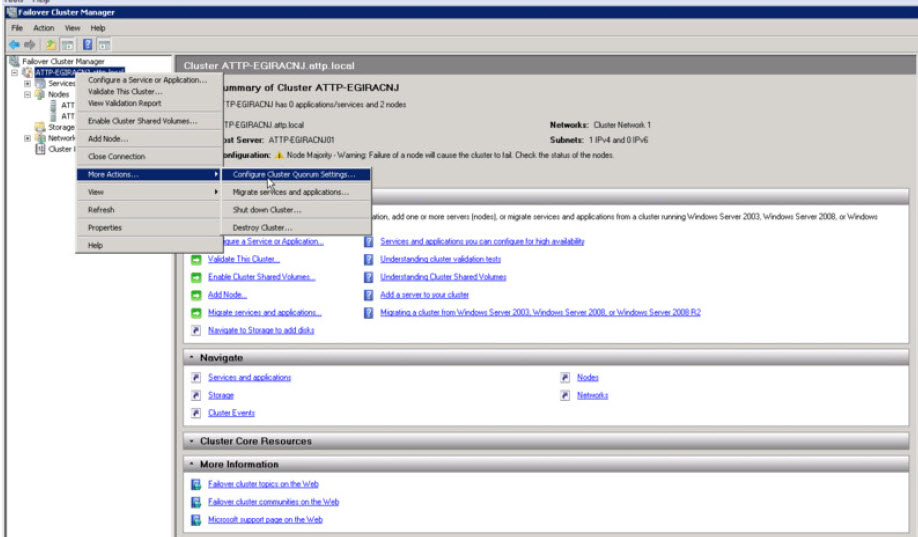The width and height of the screenshot is (918, 537).
Task: Collapse the Navigate section header
Action: tap(191, 357)
